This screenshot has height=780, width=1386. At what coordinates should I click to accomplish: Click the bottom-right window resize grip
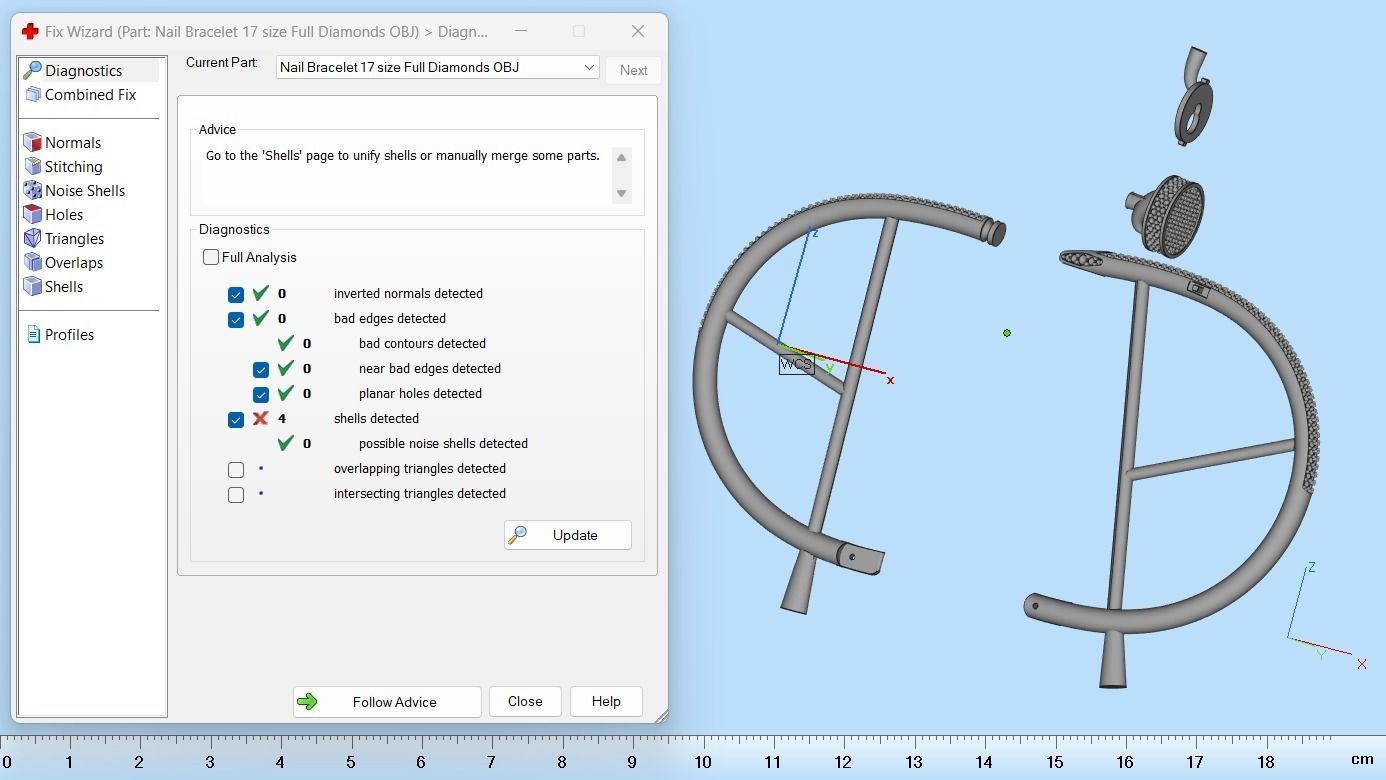(x=661, y=716)
